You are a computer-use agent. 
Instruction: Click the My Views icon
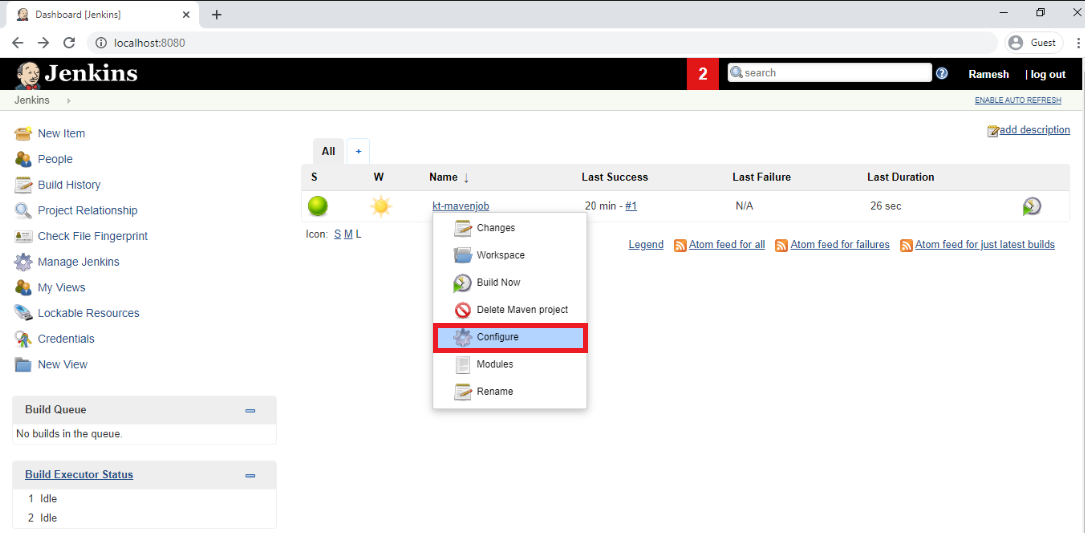pyautogui.click(x=24, y=287)
